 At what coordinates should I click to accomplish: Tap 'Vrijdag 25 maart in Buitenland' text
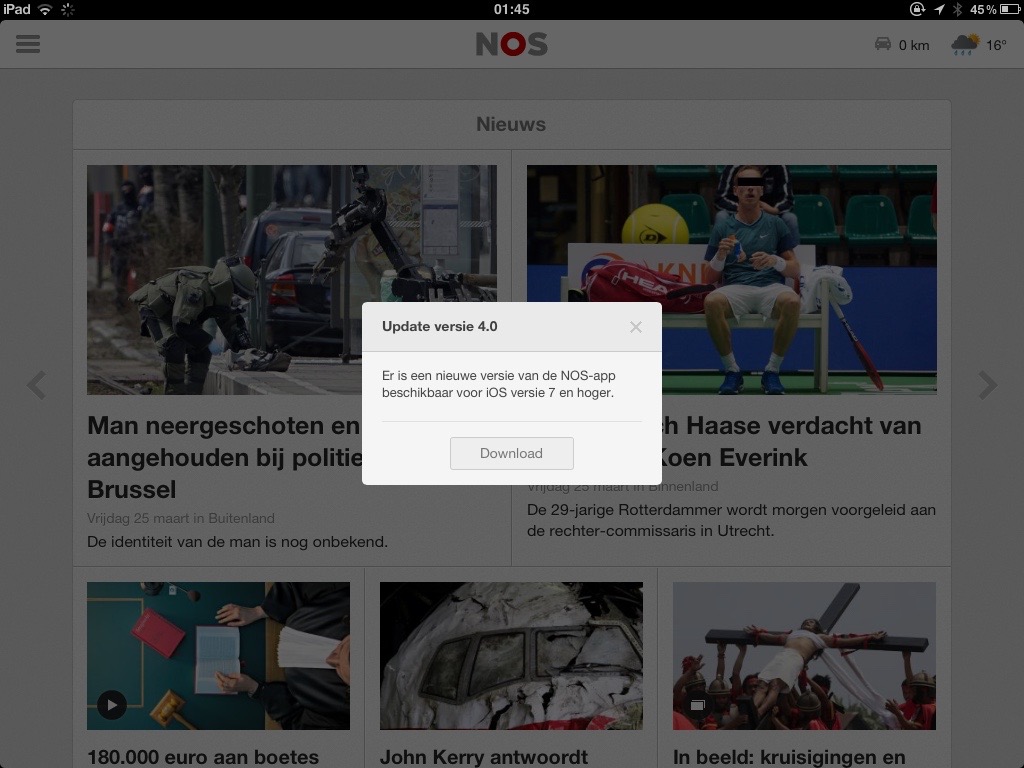[181, 518]
